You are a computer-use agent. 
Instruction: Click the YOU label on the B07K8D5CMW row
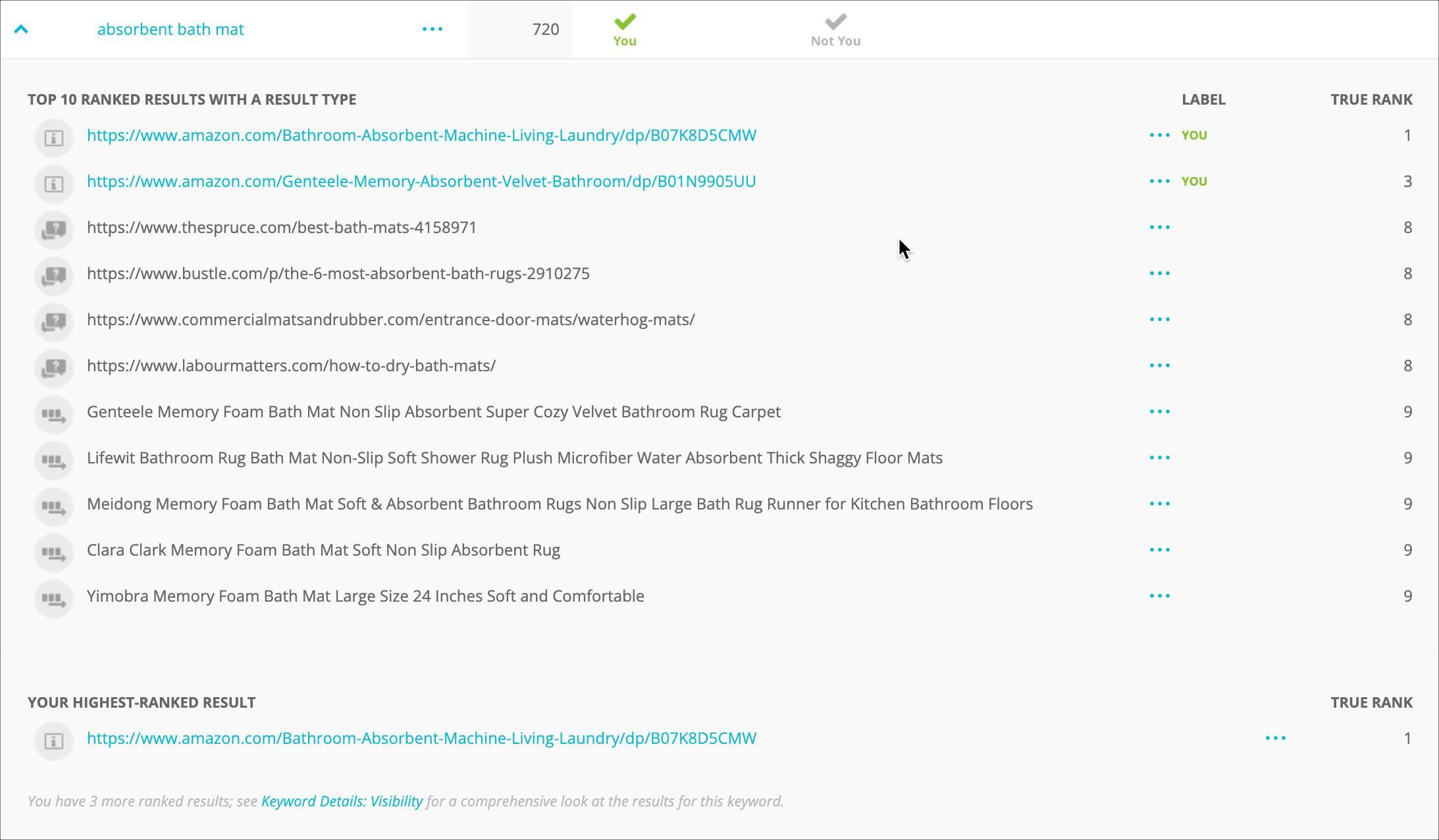click(1194, 135)
